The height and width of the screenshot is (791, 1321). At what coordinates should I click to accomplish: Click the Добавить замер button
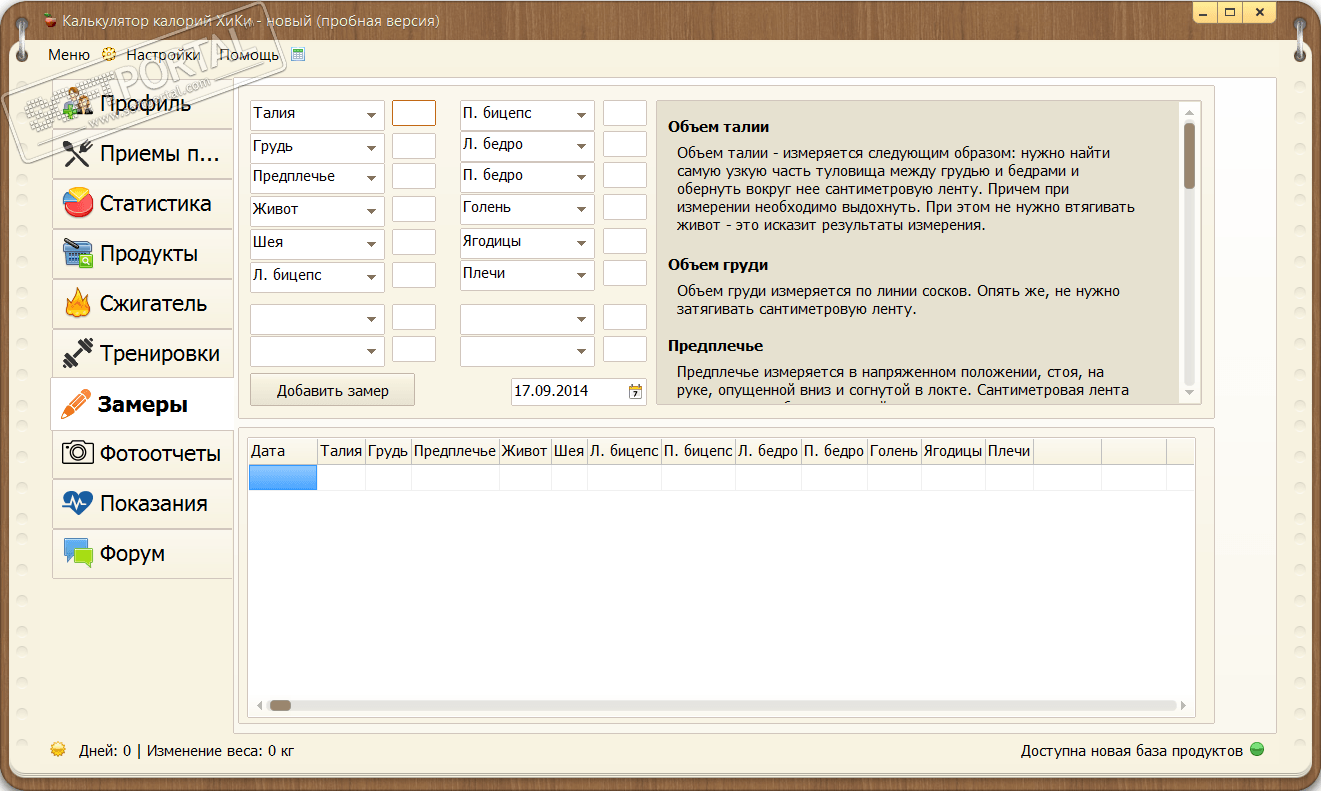pyautogui.click(x=332, y=391)
